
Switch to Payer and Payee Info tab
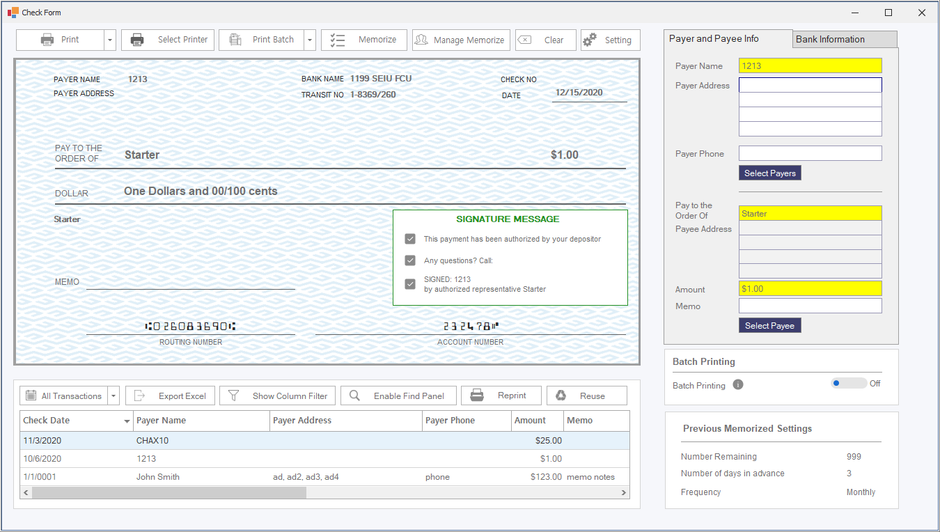point(728,38)
